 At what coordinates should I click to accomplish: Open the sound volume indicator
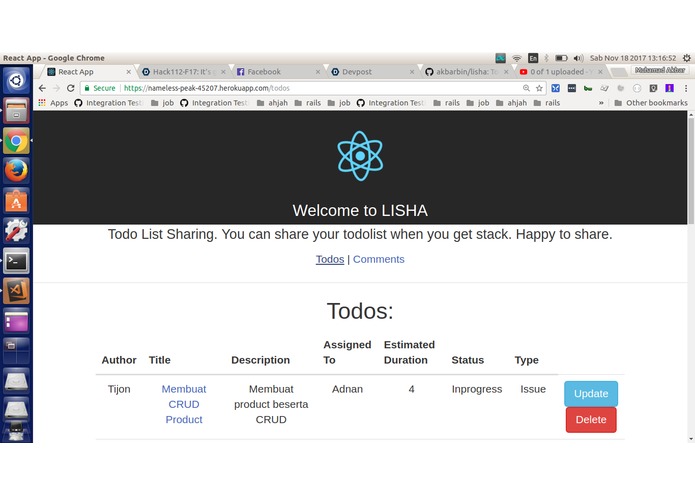[578, 58]
